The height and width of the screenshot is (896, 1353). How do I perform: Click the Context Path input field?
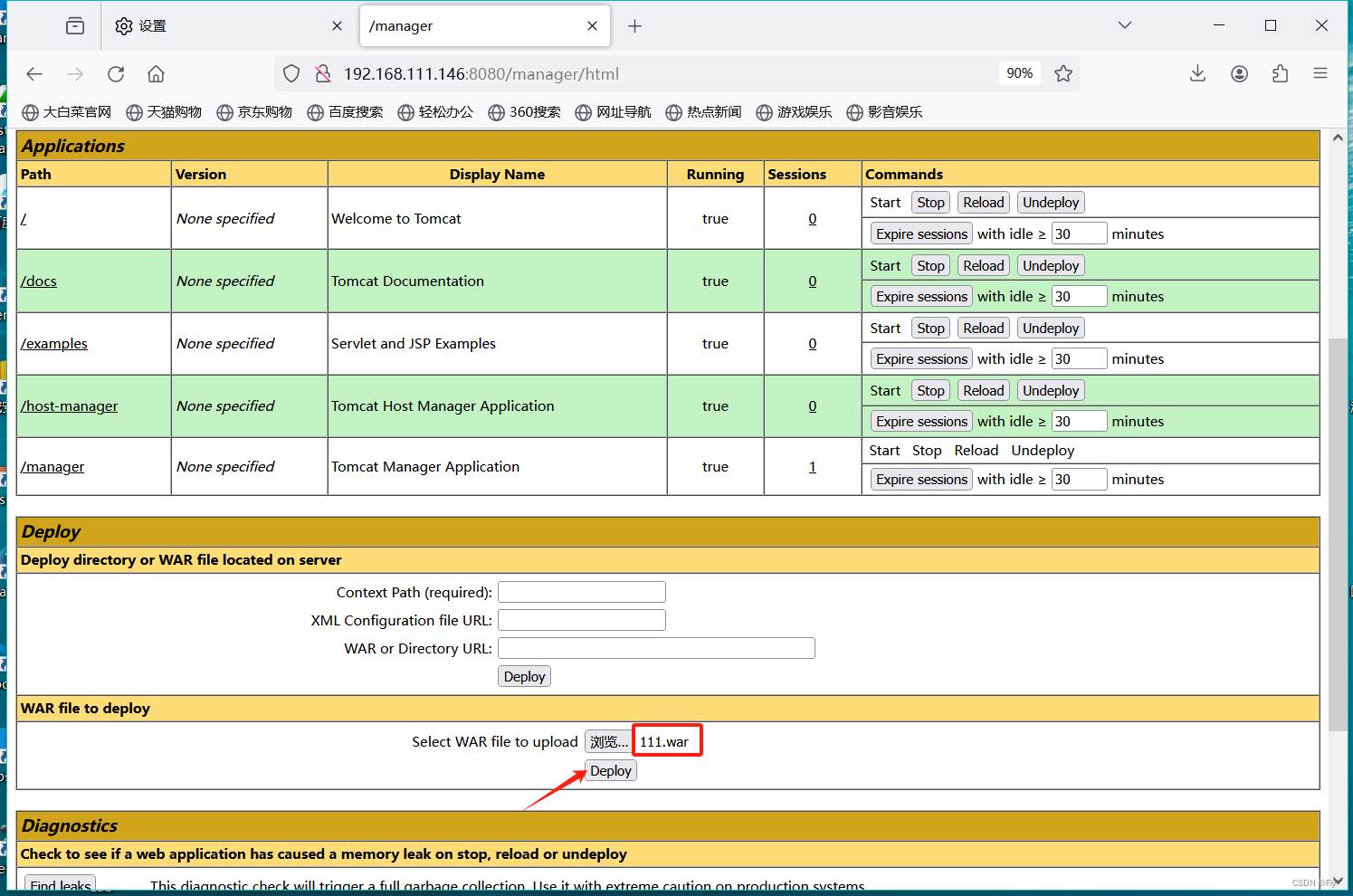[x=582, y=592]
